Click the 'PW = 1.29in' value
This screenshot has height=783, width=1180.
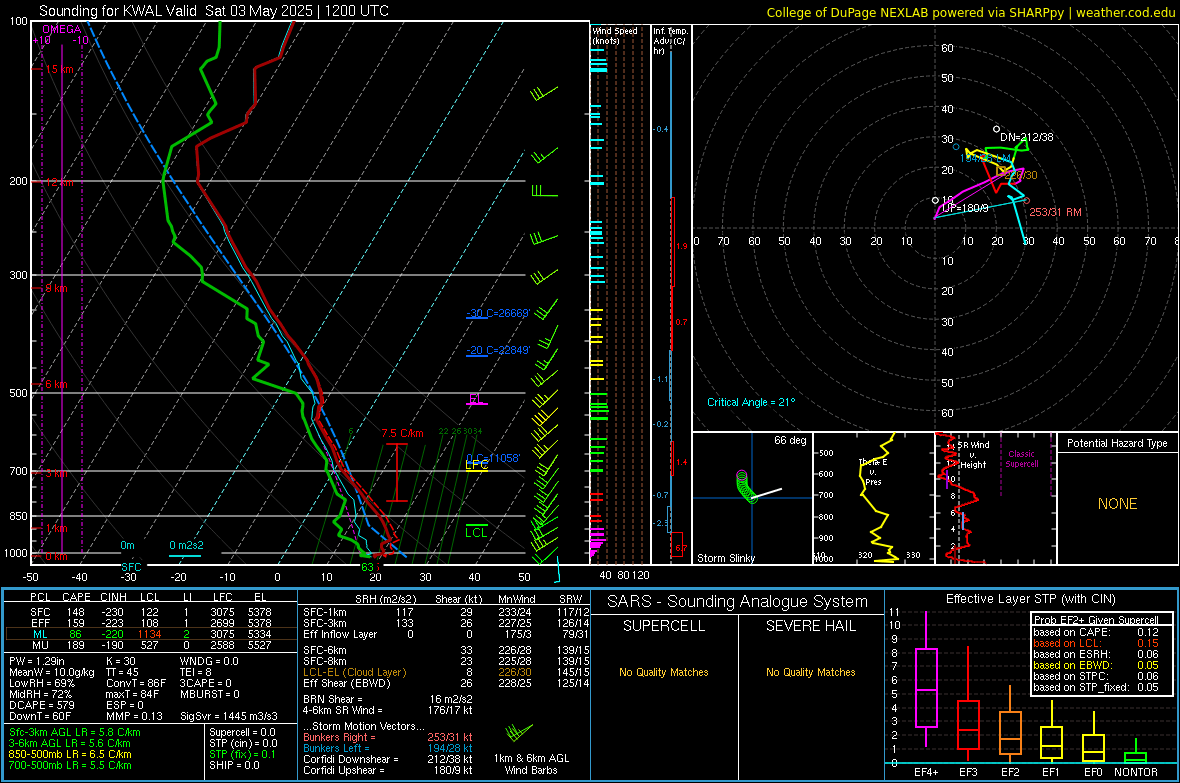37,661
